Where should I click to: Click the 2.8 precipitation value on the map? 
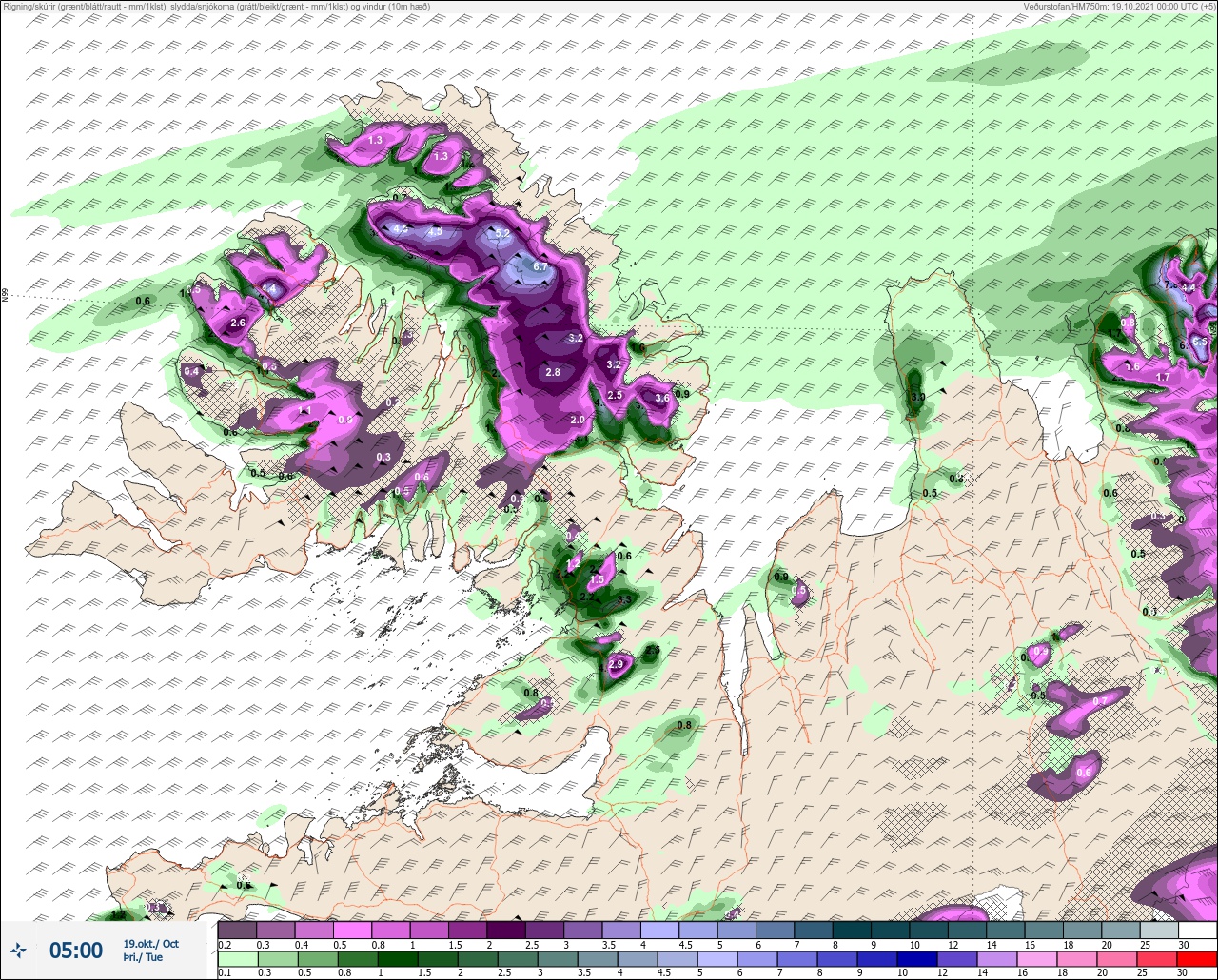pyautogui.click(x=553, y=372)
